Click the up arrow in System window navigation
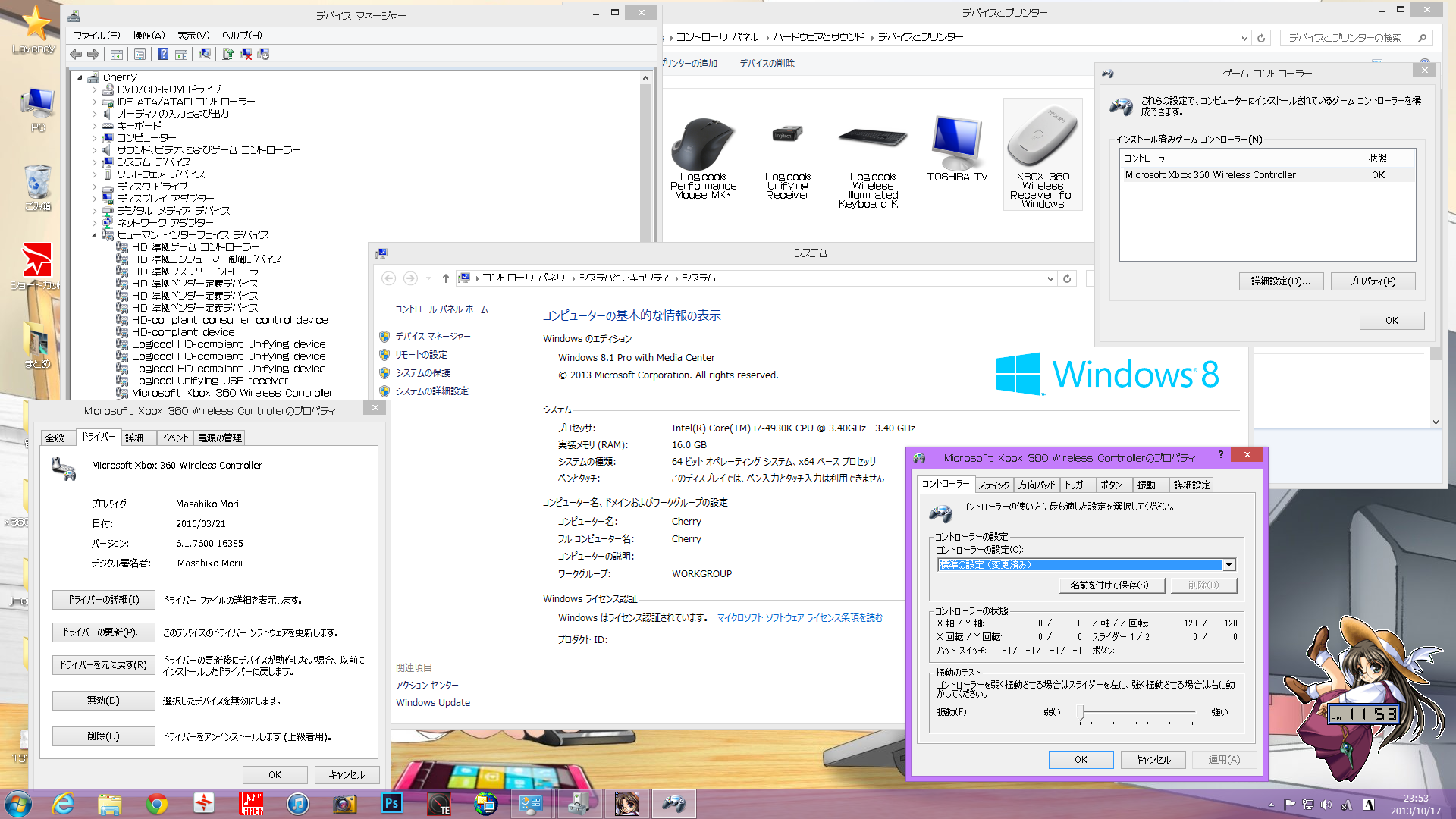1456x819 pixels. 446,278
